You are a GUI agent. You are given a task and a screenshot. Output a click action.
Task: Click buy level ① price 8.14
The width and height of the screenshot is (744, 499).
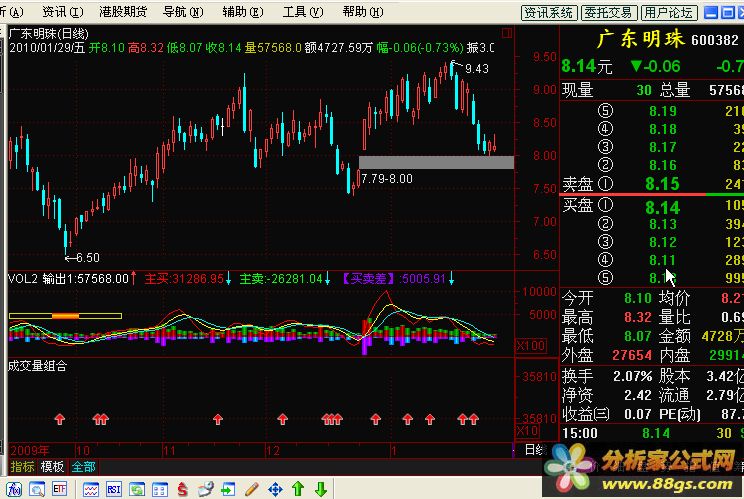(x=662, y=207)
